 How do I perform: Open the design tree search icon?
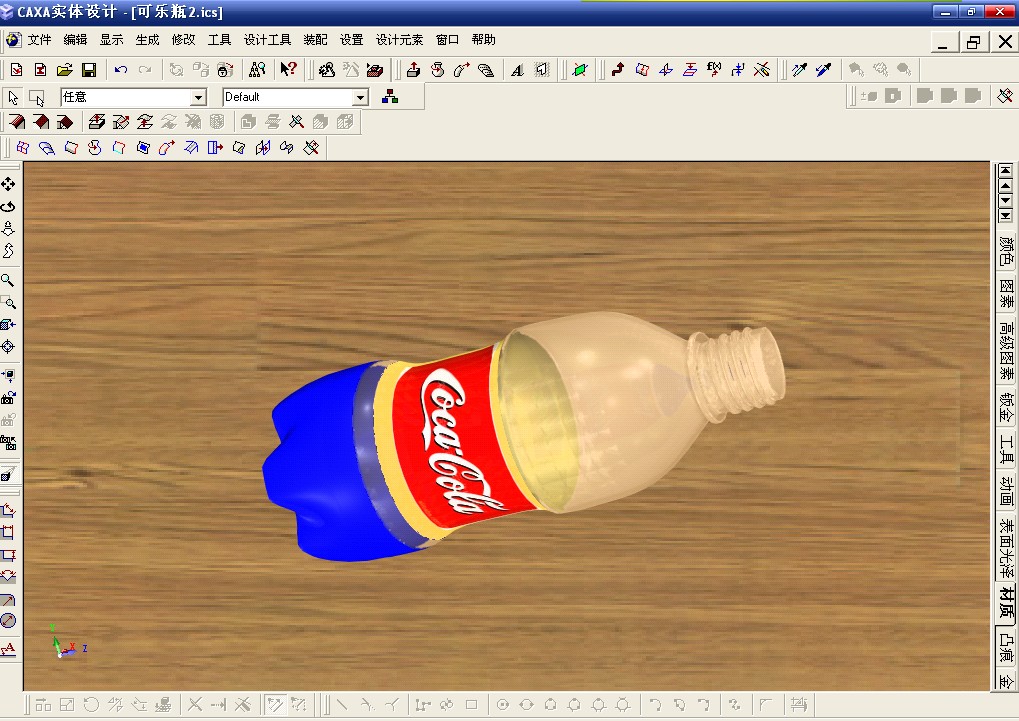pos(257,70)
